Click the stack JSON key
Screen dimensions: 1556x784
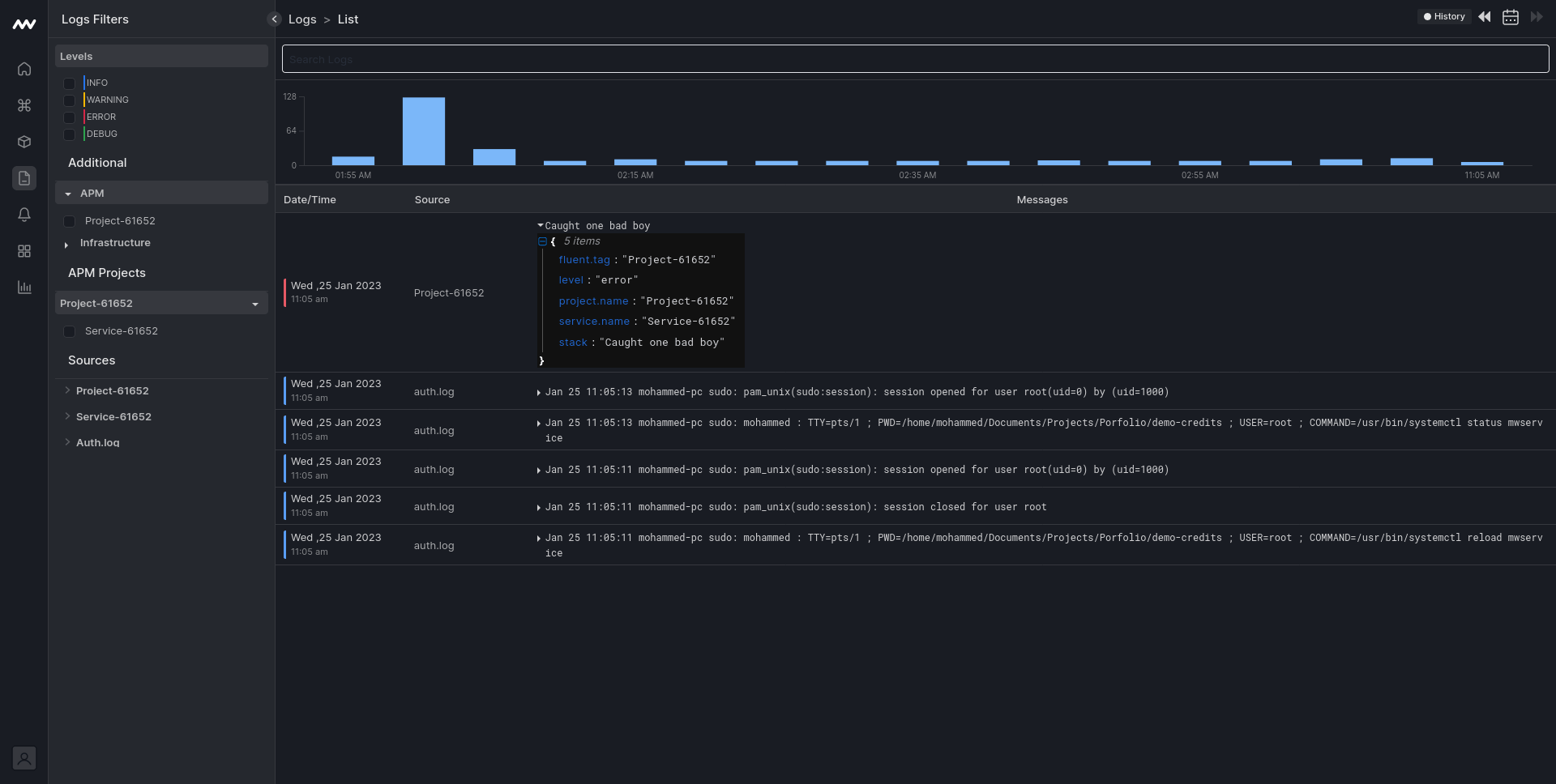[573, 343]
